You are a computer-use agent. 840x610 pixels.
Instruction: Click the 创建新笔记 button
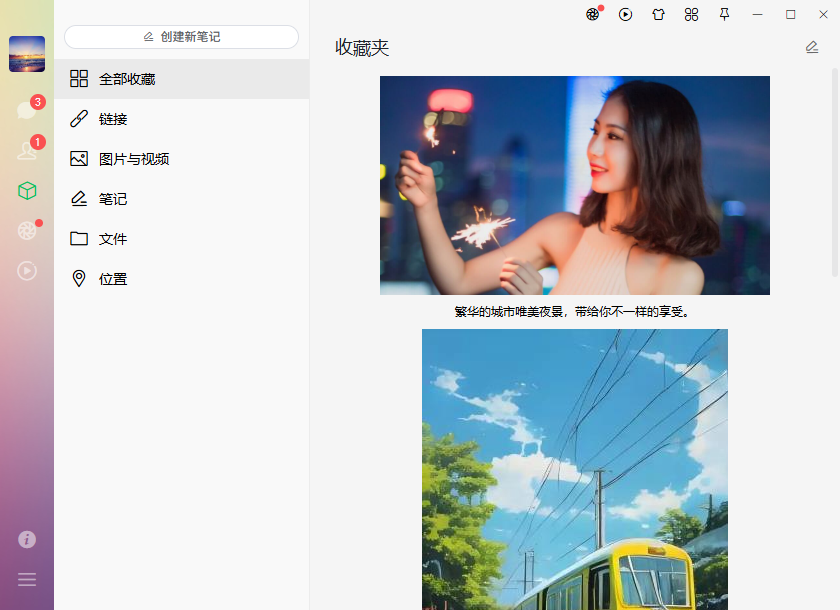[x=181, y=37]
